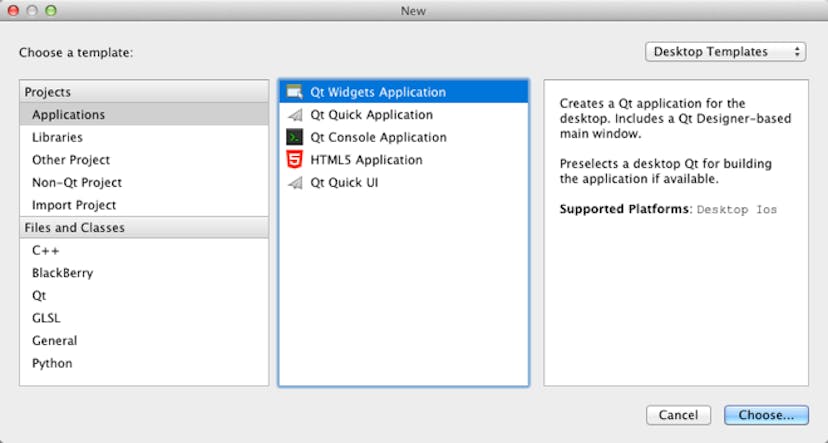Image resolution: width=828 pixels, height=443 pixels.
Task: Click the Projects section header
Action: pyautogui.click(x=144, y=92)
